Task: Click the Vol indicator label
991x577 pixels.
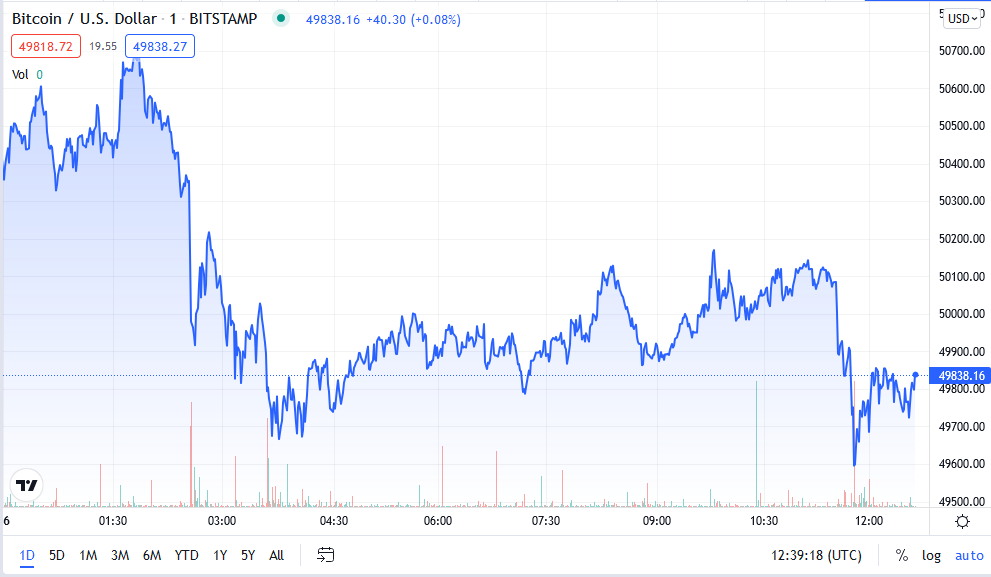Action: (21, 74)
